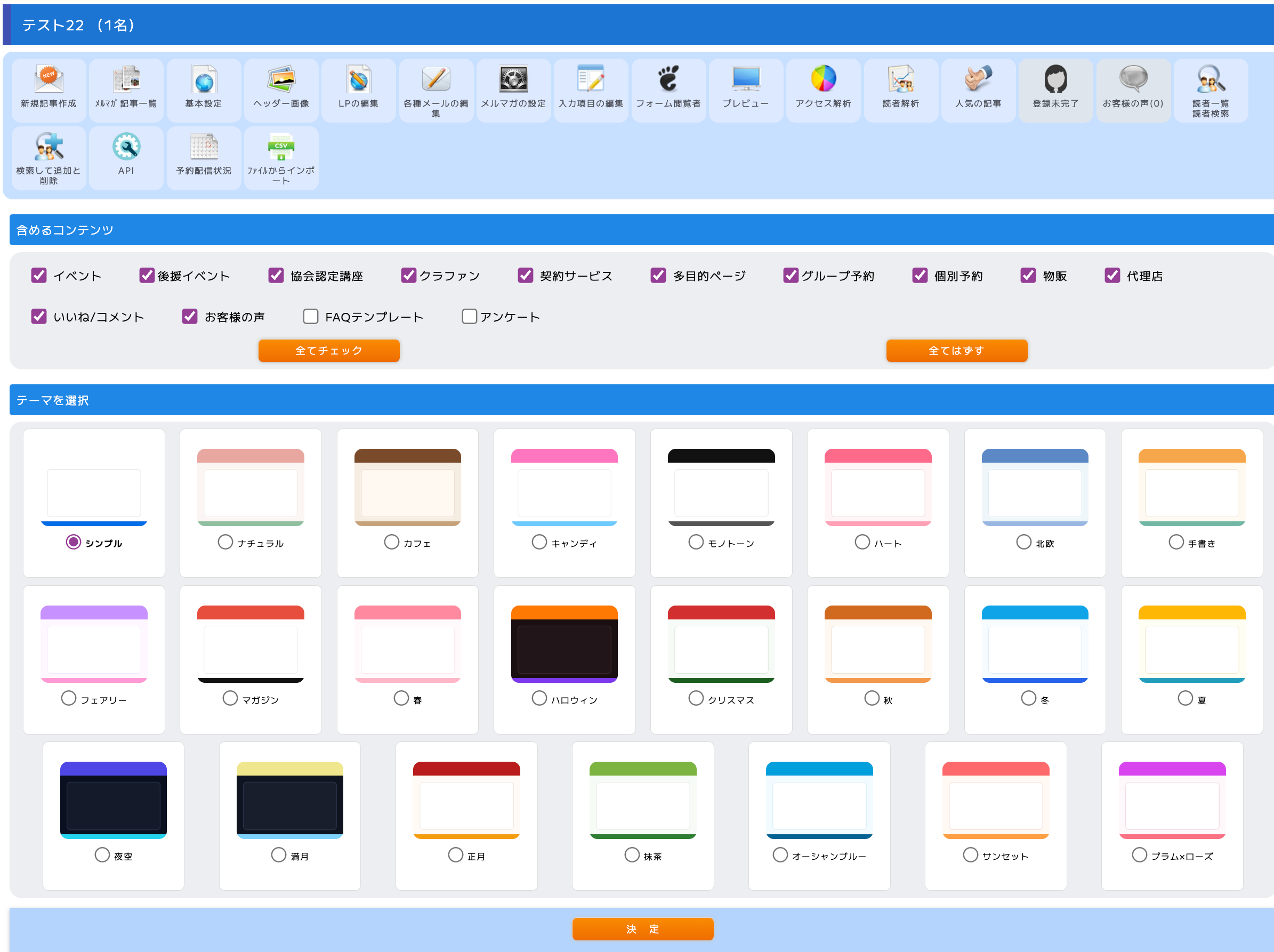
Task: Click the 夜空 theme preview thumbnail
Action: 114,800
